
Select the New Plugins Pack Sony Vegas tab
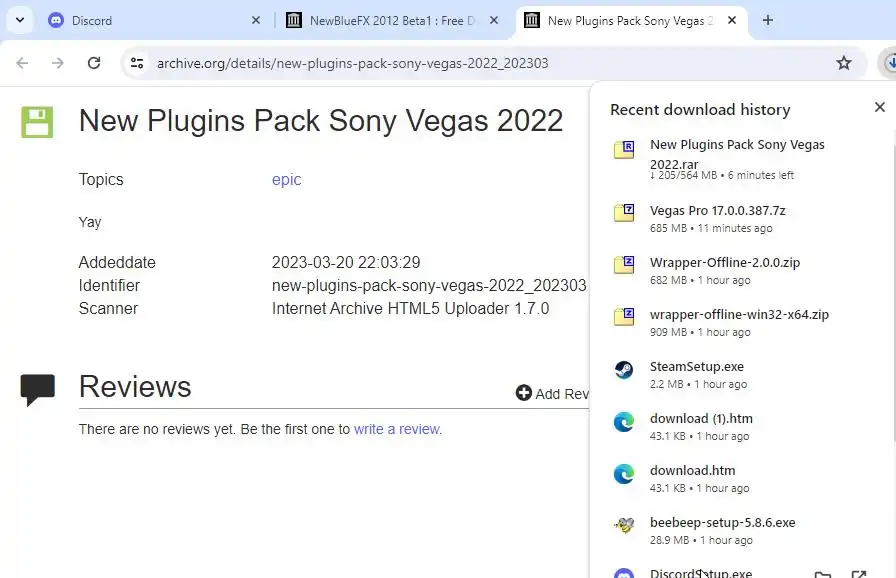pyautogui.click(x=631, y=21)
